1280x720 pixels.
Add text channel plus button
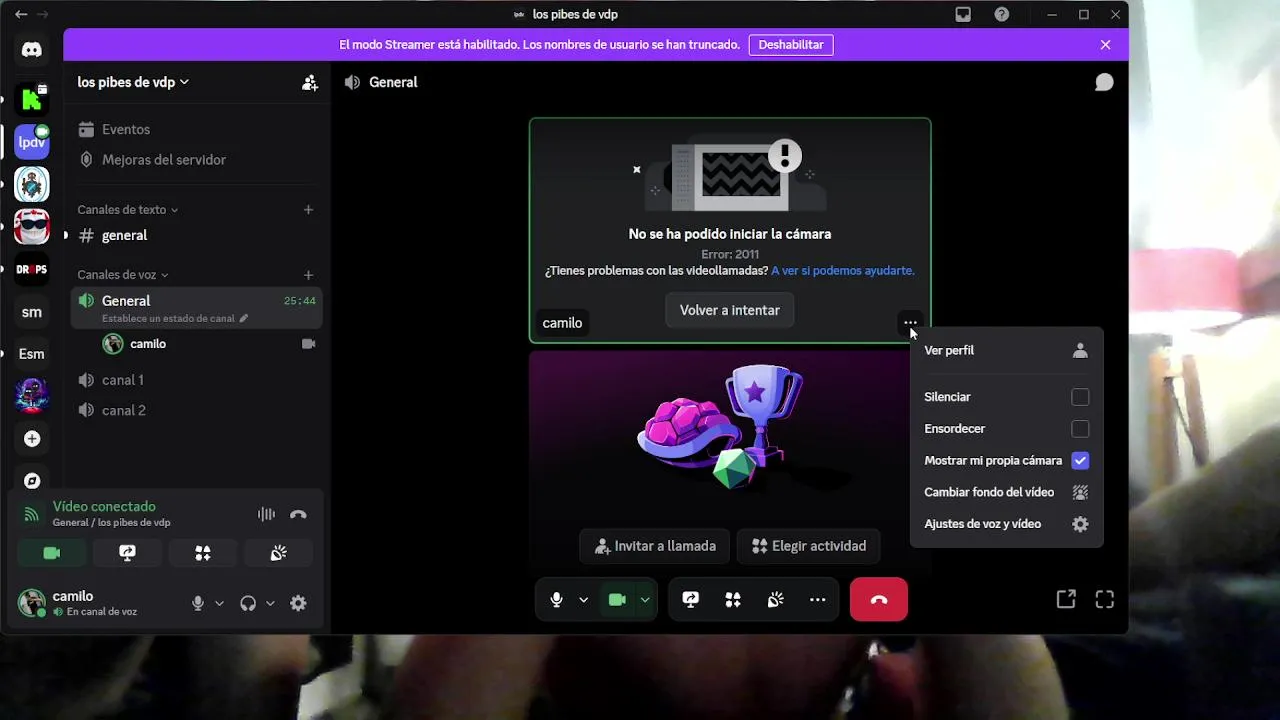[x=308, y=210]
